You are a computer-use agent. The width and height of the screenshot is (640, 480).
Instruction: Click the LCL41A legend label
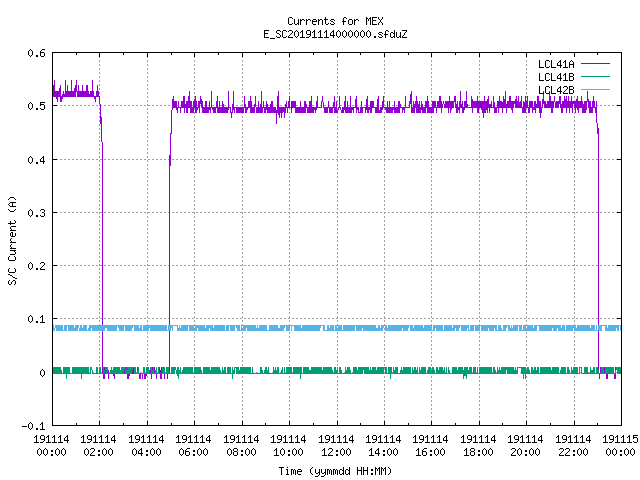coord(556,64)
